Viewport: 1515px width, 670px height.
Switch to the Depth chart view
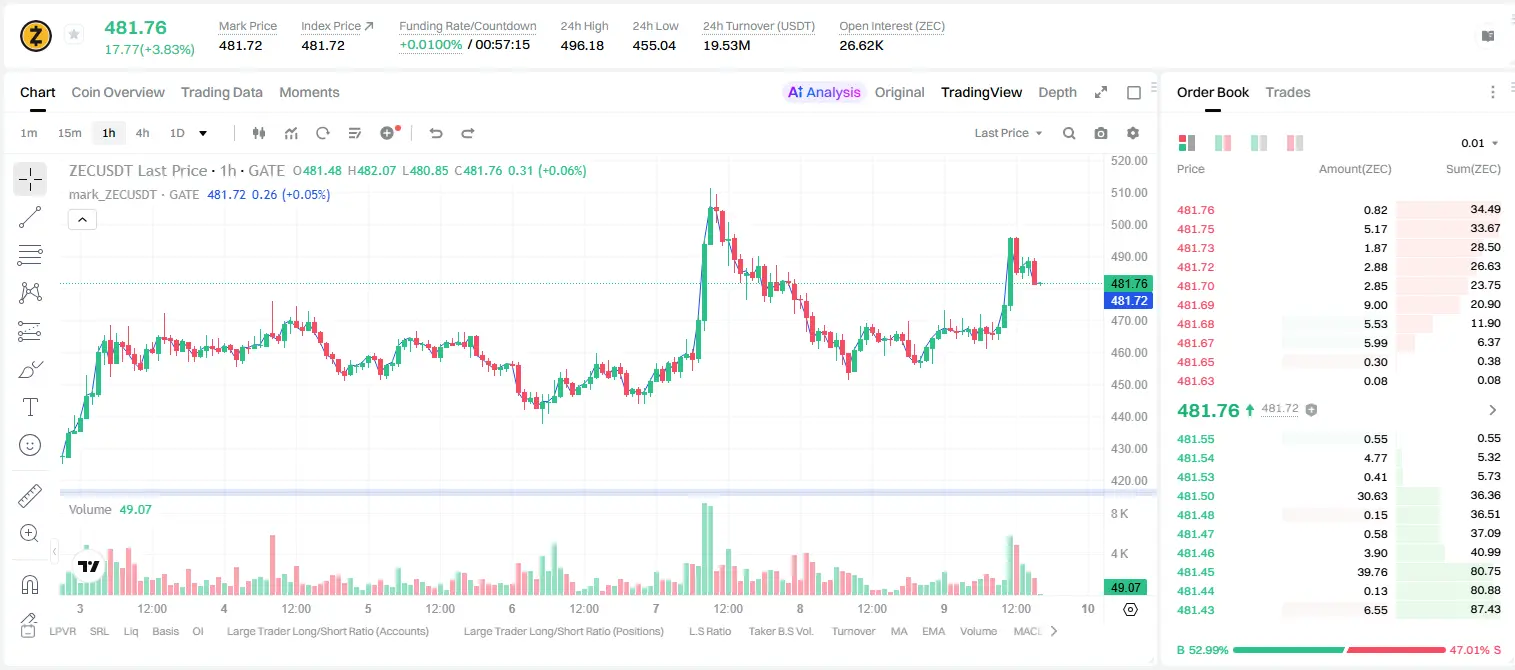pyautogui.click(x=1057, y=92)
